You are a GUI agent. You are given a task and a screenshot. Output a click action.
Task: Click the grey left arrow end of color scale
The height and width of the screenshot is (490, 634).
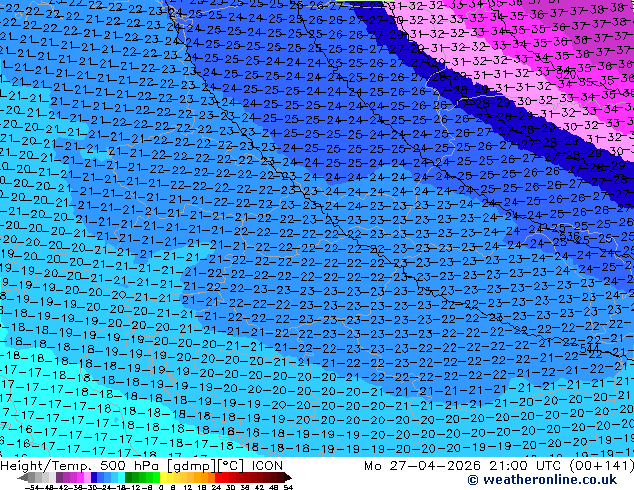point(23,477)
